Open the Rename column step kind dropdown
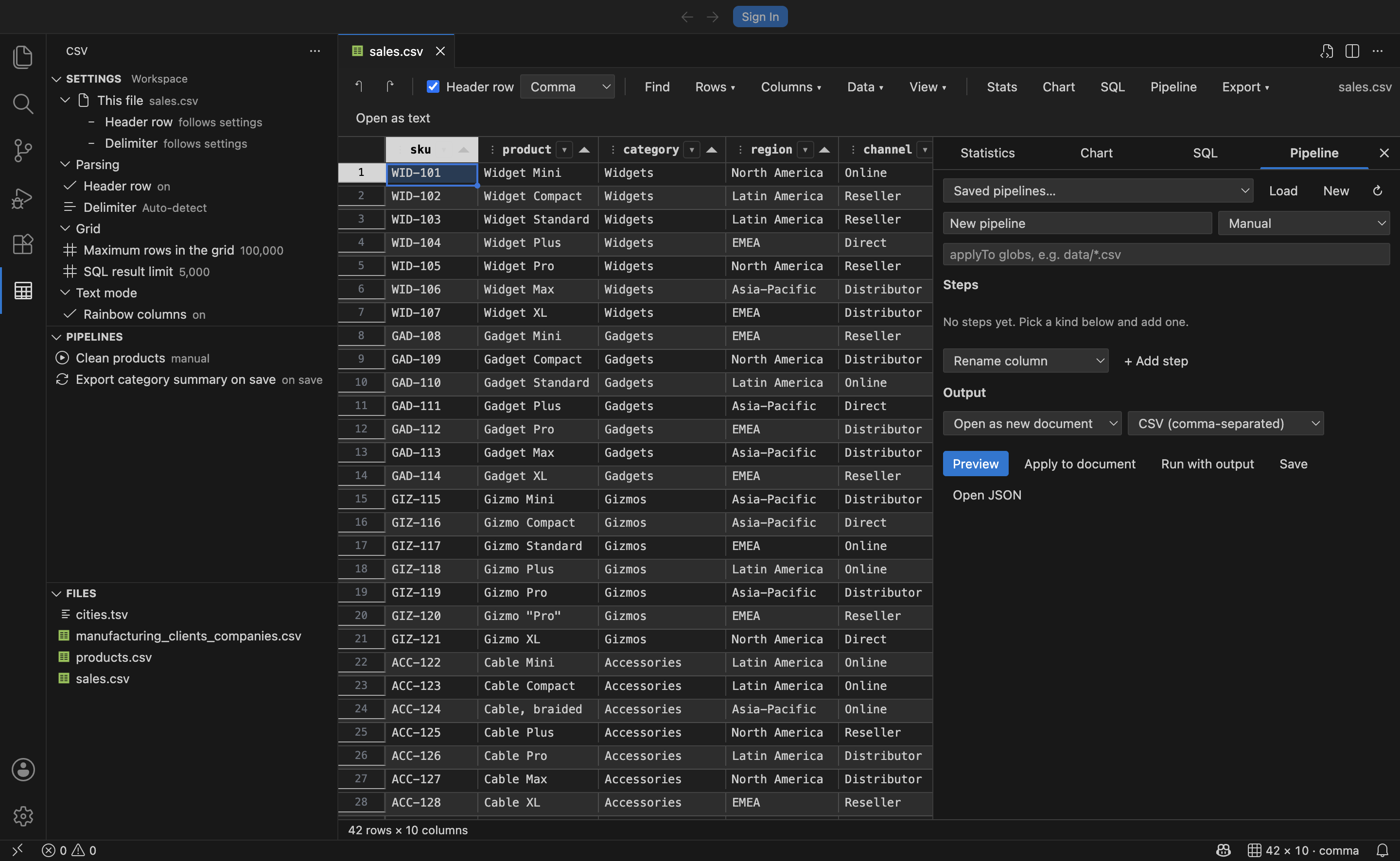 coord(1025,361)
